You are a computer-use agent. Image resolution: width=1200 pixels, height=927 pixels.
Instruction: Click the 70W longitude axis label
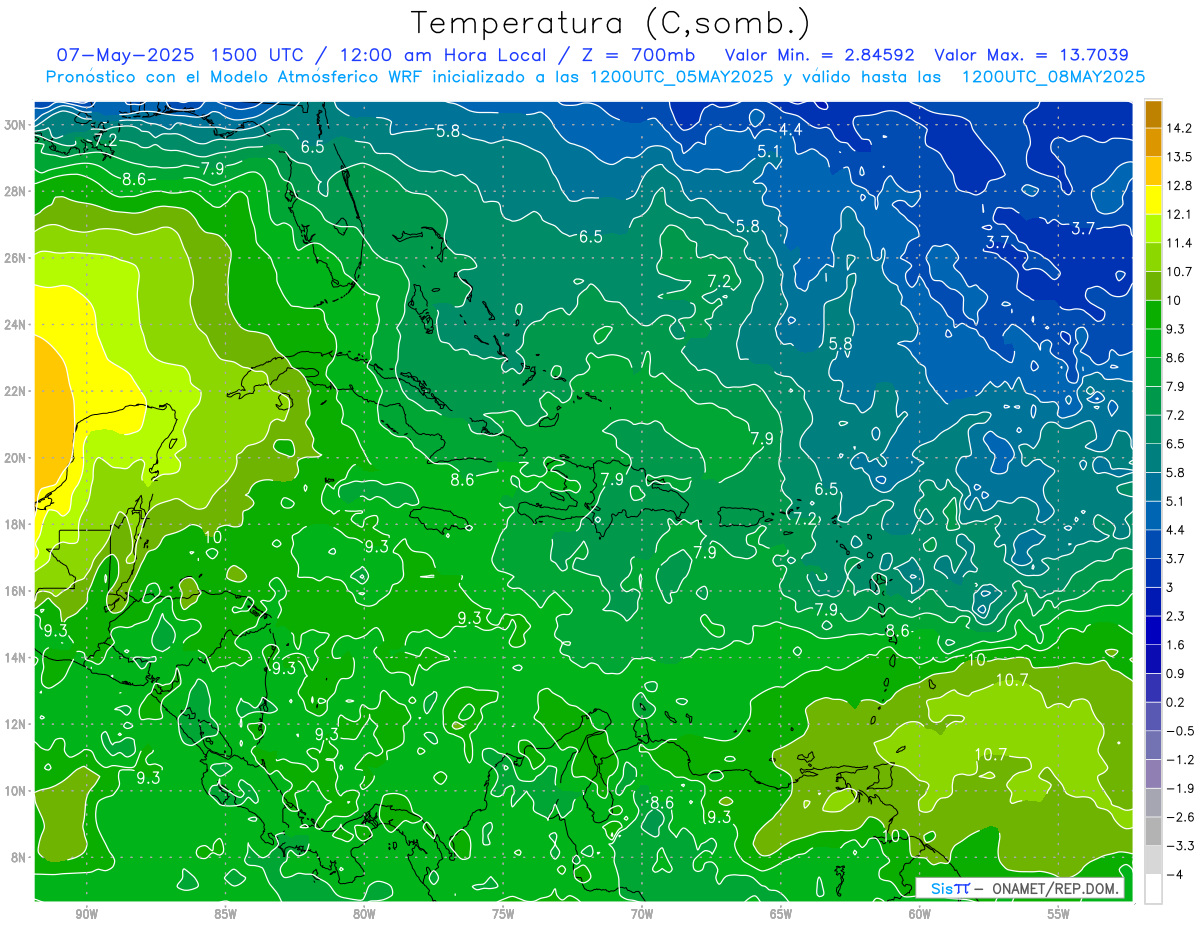click(642, 913)
